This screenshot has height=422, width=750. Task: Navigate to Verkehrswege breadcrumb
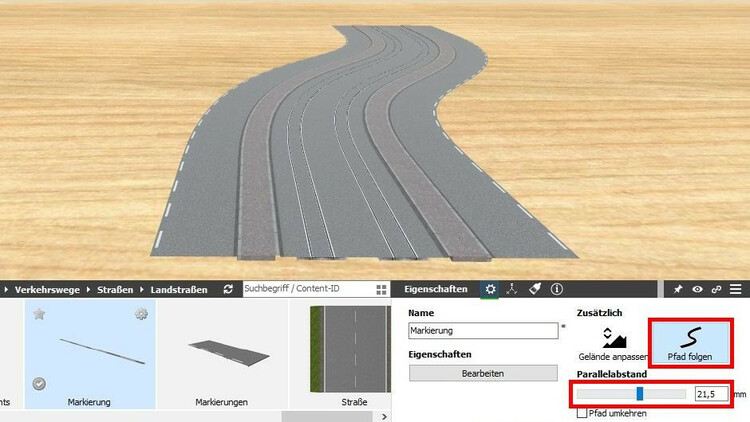[x=47, y=289]
